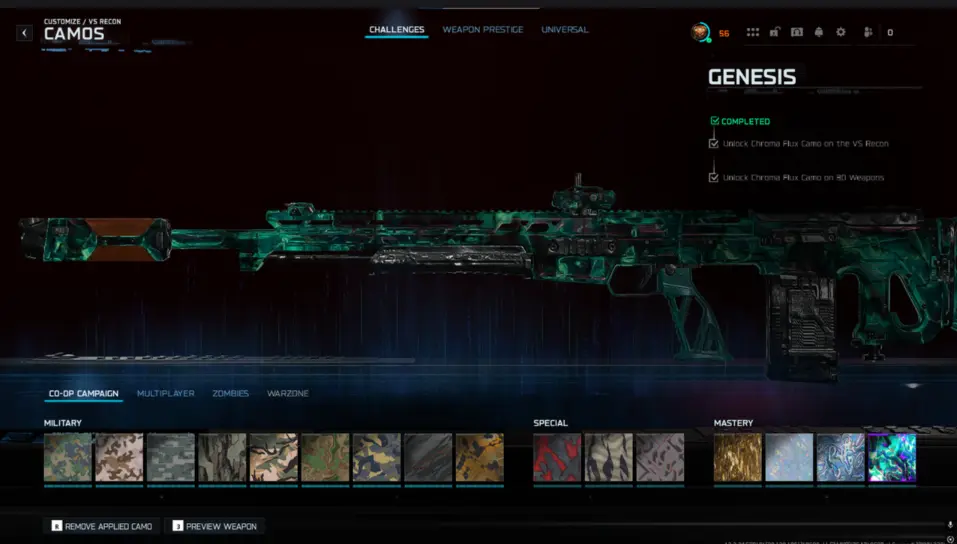
Task: Select the gray-pink mottled third Special camo
Action: pos(660,458)
